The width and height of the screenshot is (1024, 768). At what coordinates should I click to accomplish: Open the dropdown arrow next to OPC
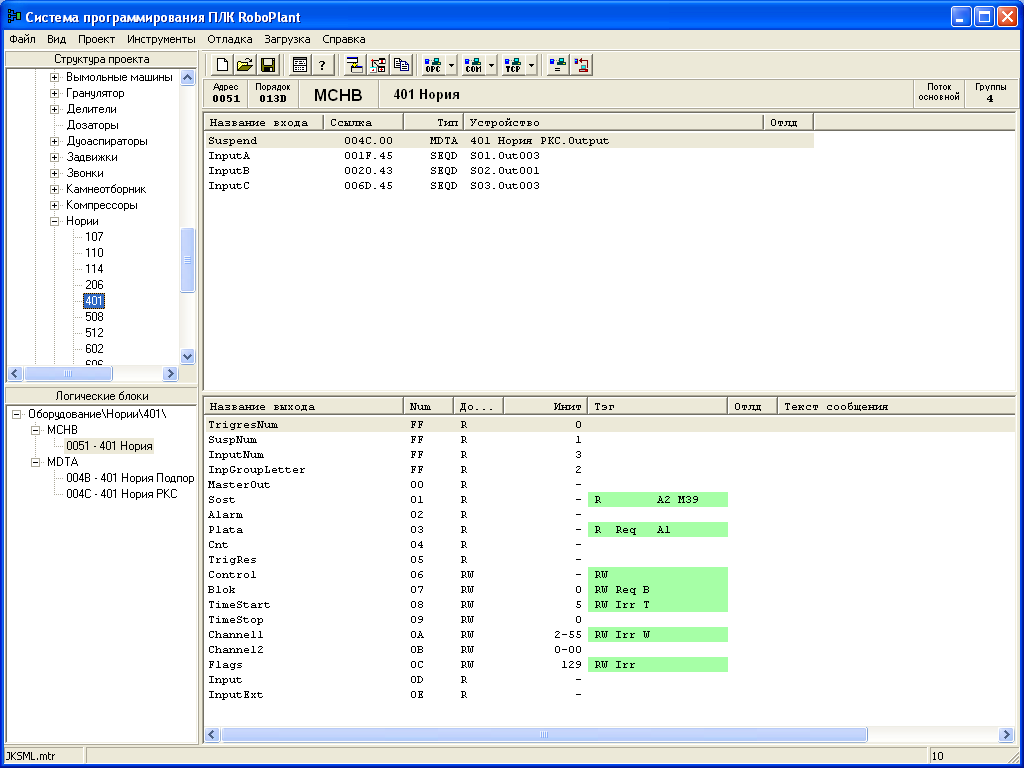(452, 65)
